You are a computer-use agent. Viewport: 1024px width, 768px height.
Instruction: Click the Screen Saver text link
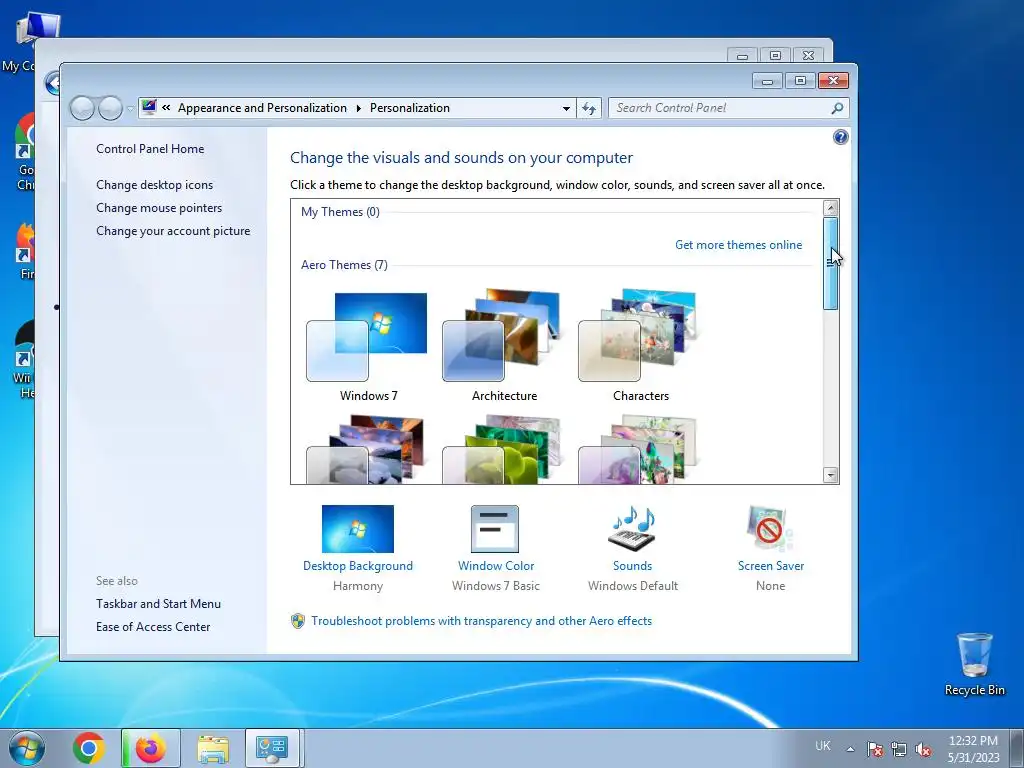pyautogui.click(x=771, y=566)
